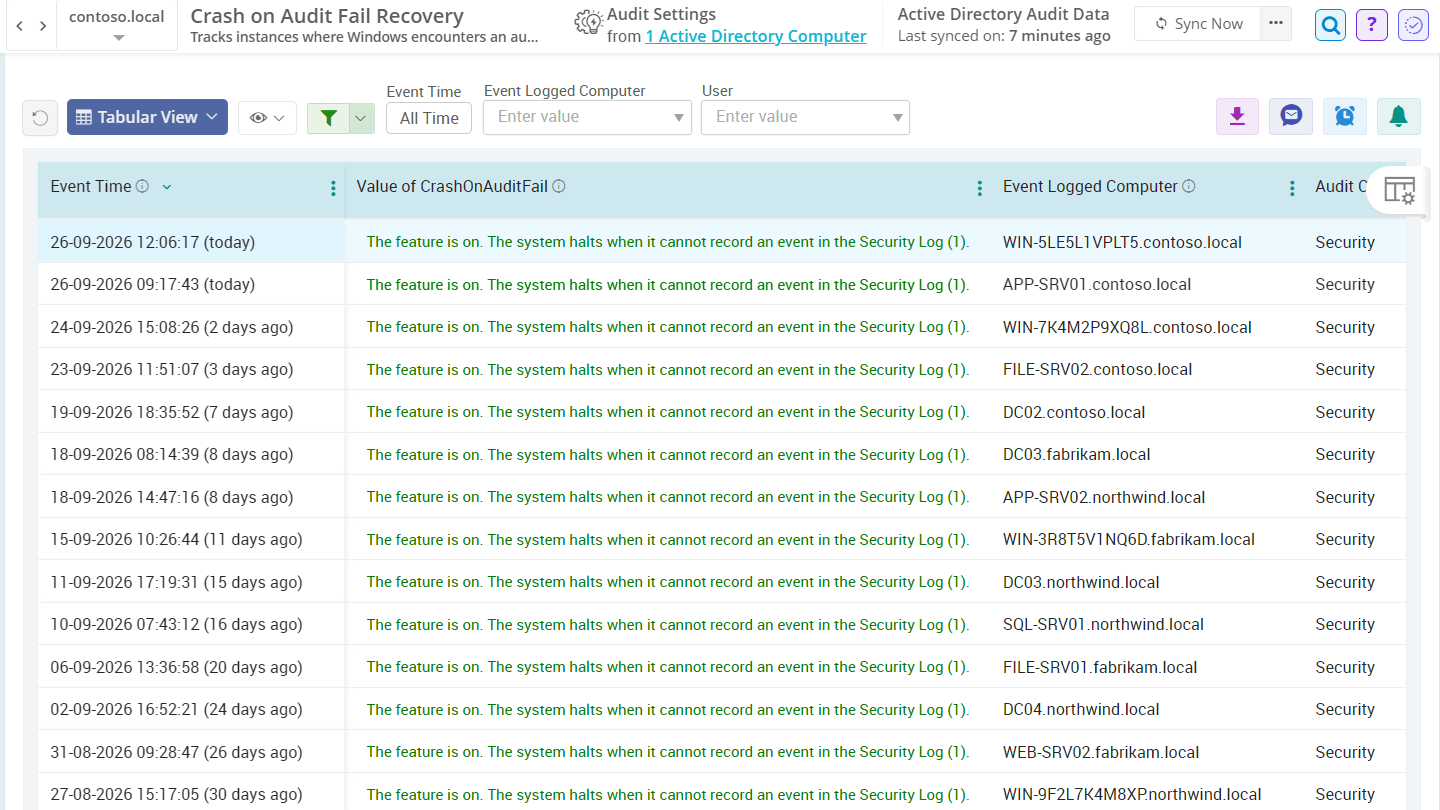Click the purple export download icon
The width and height of the screenshot is (1440, 810).
(1237, 117)
